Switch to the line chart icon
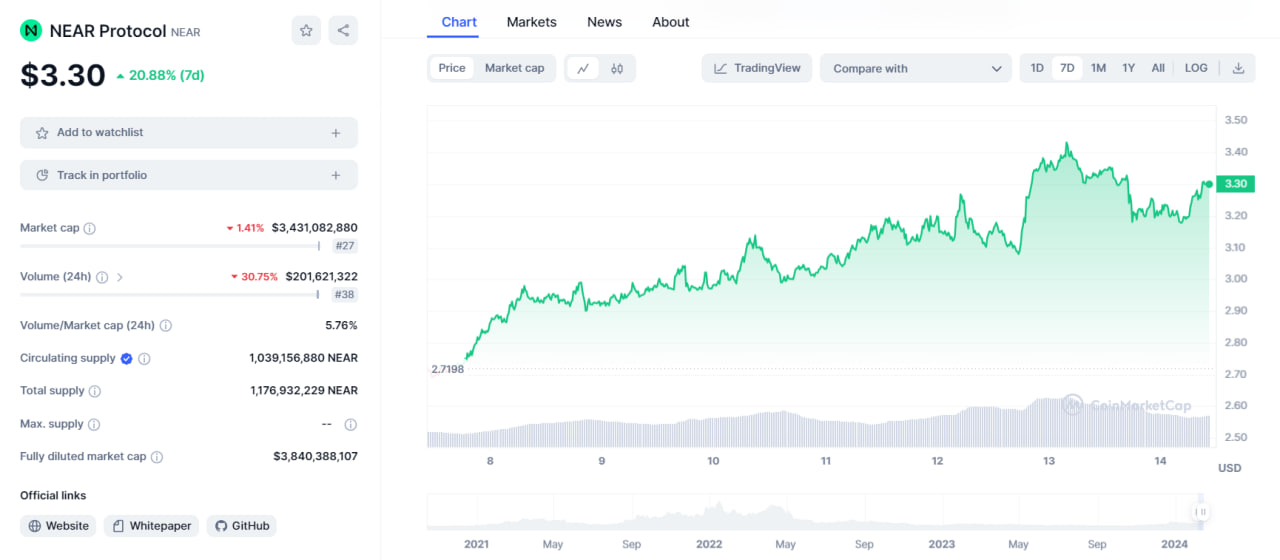 [582, 68]
